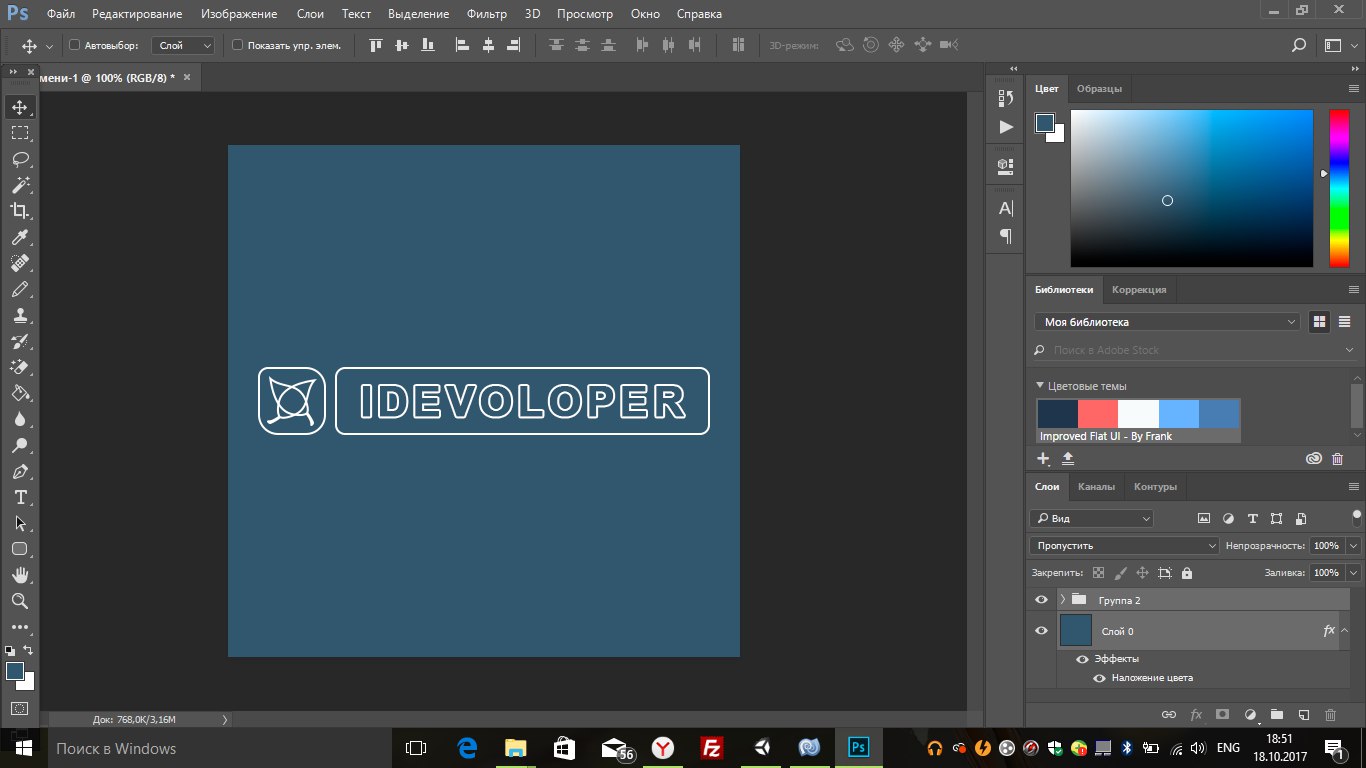Select the Zoom tool in toolbar
Screen dimensions: 1366x768
(20, 601)
